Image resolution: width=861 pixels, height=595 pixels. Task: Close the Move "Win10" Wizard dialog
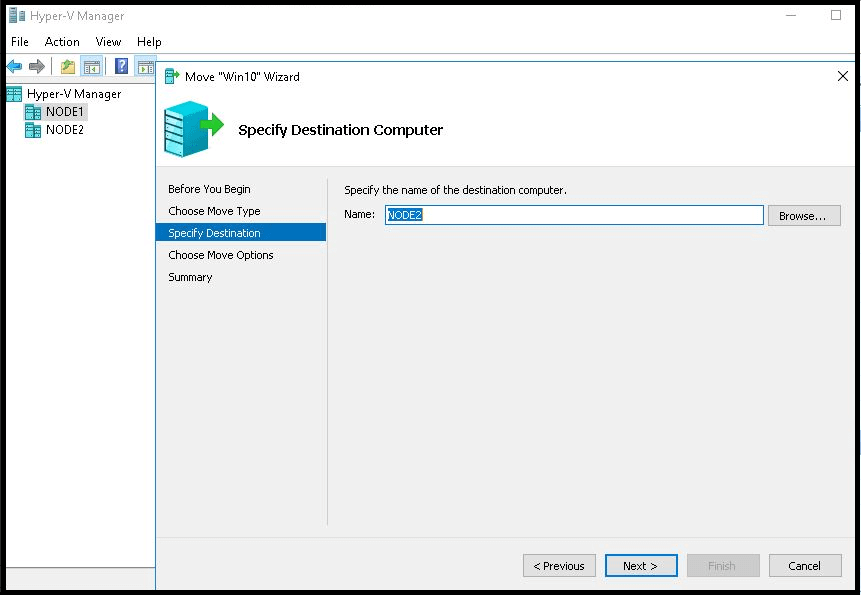pyautogui.click(x=842, y=76)
